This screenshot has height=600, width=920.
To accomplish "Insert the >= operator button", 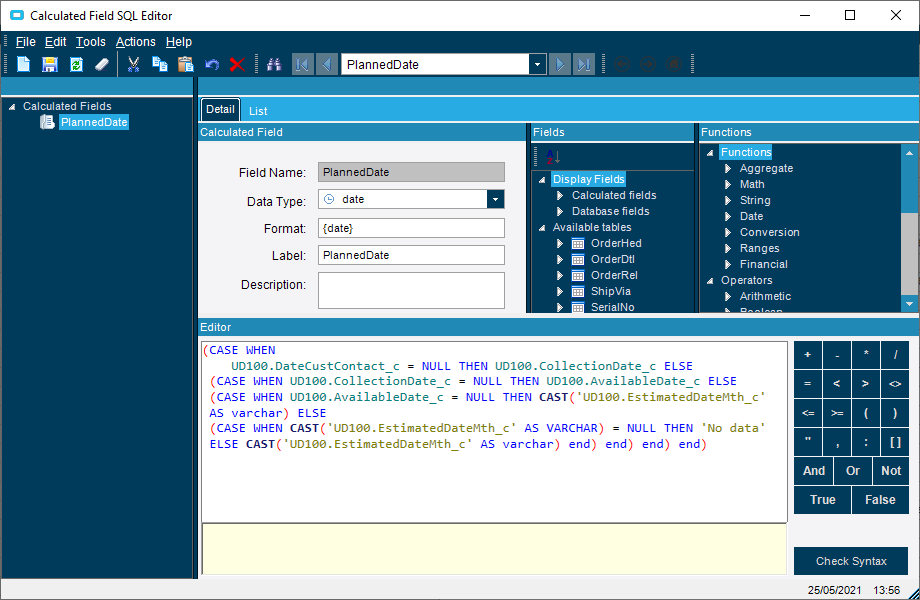I will point(837,413).
